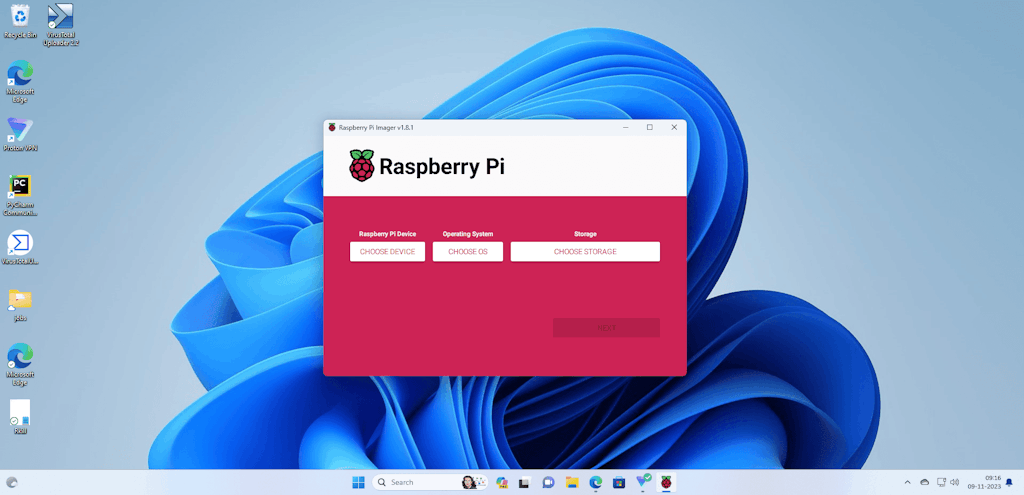Click the disabled NEXT button
Viewport: 1024px width, 495px height.
(606, 328)
